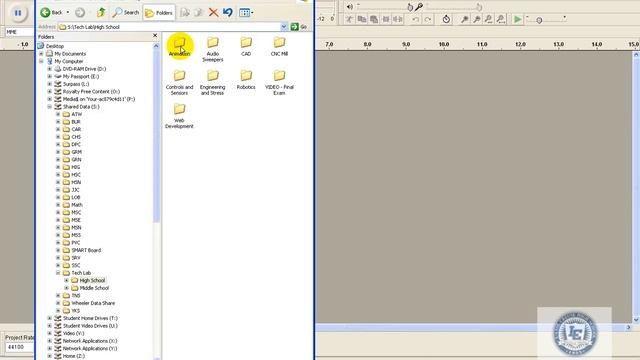
Task: Select Student Home Drives (T:)
Action: click(90, 318)
